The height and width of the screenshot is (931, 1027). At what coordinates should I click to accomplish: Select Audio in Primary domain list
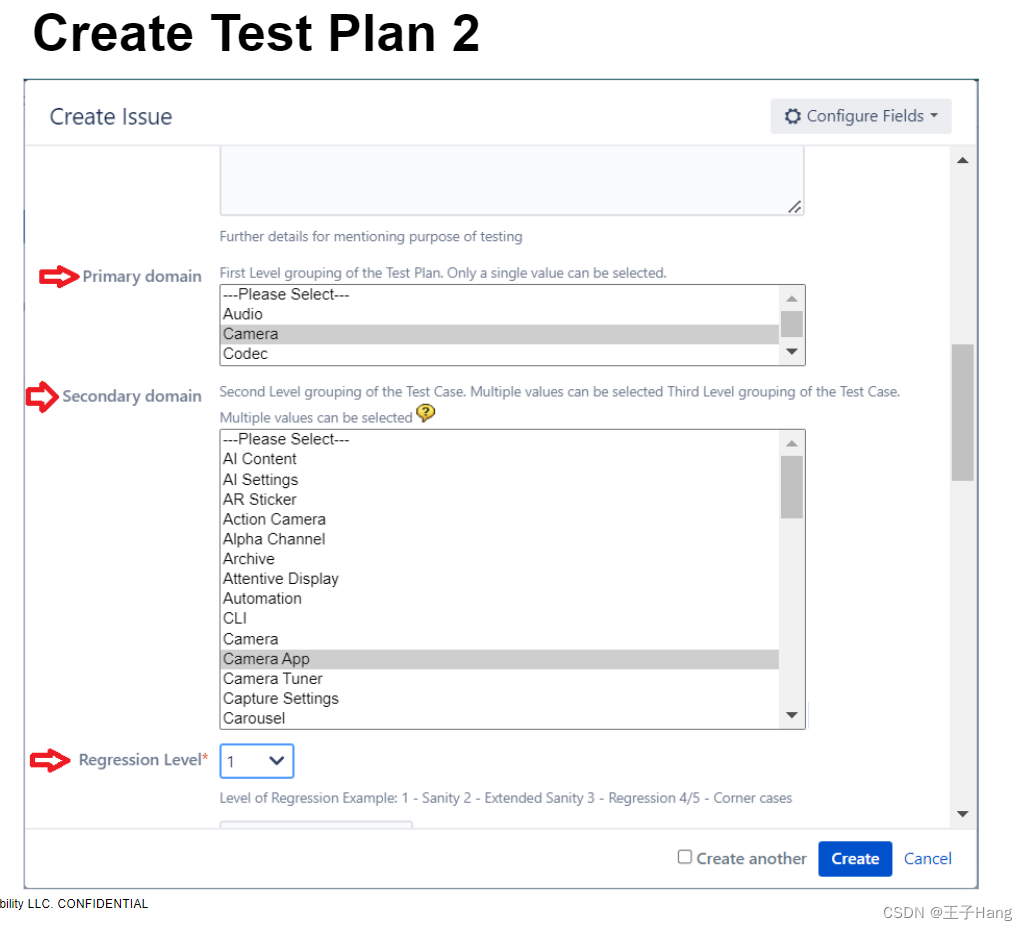(x=500, y=314)
